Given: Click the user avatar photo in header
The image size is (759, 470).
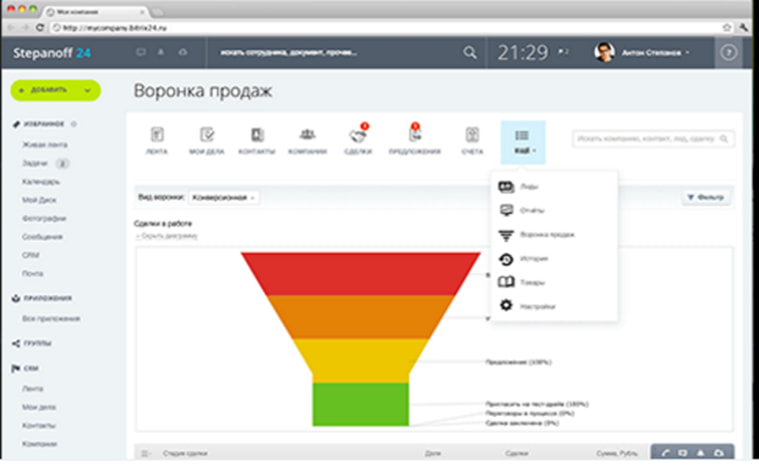Looking at the screenshot, I should tap(604, 52).
